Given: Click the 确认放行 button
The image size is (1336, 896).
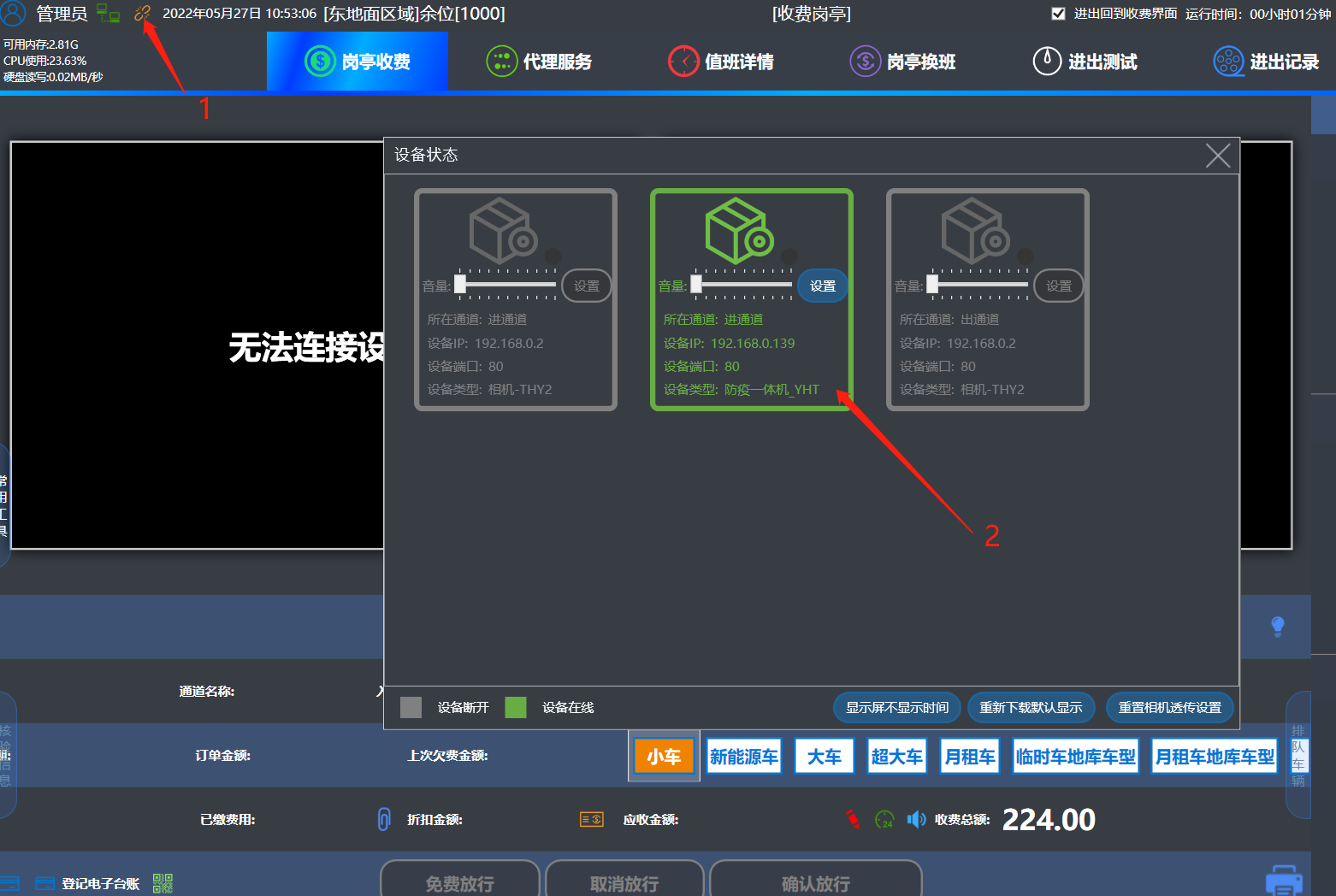Looking at the screenshot, I should (816, 881).
